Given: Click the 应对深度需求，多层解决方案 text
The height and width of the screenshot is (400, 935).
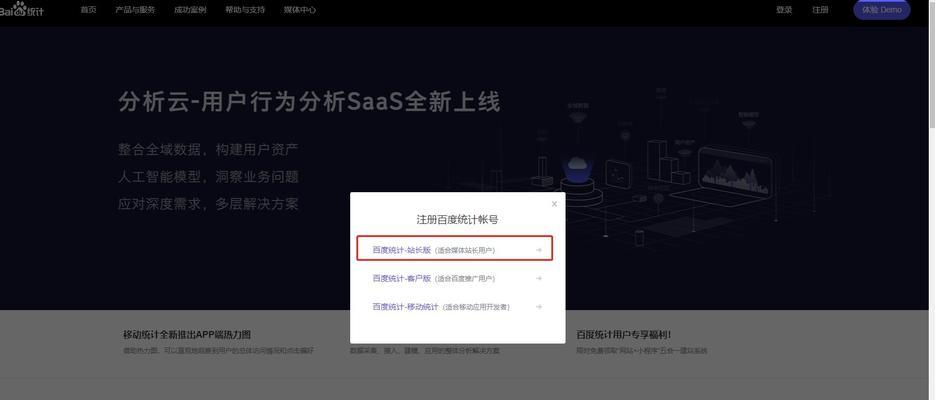Looking at the screenshot, I should pyautogui.click(x=208, y=204).
